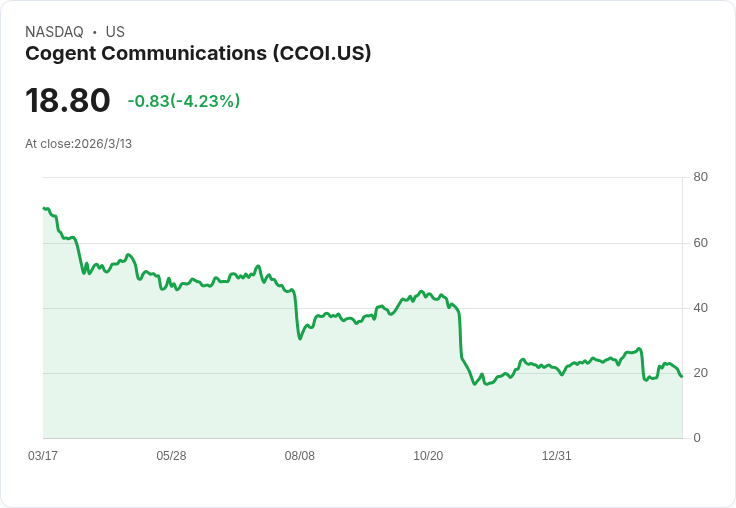Click the 18.80 current price
Screen dimensions: 736x508
point(68,101)
